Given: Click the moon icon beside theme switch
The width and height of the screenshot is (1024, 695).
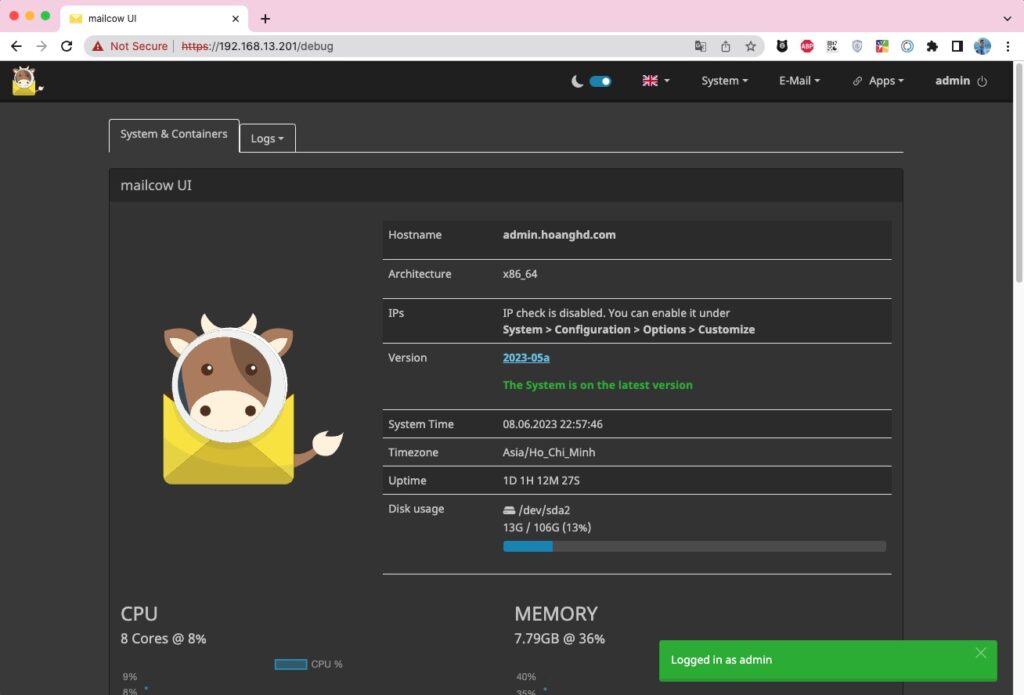Looking at the screenshot, I should point(577,81).
